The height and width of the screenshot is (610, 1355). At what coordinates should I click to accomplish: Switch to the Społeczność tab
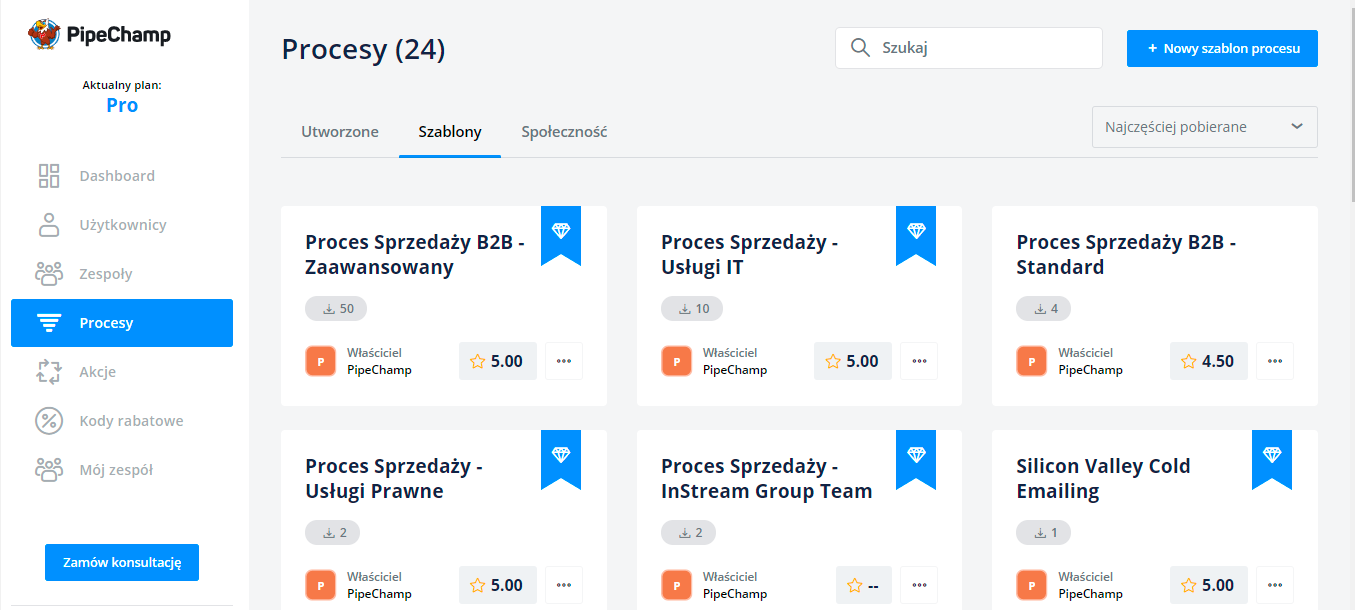(564, 132)
